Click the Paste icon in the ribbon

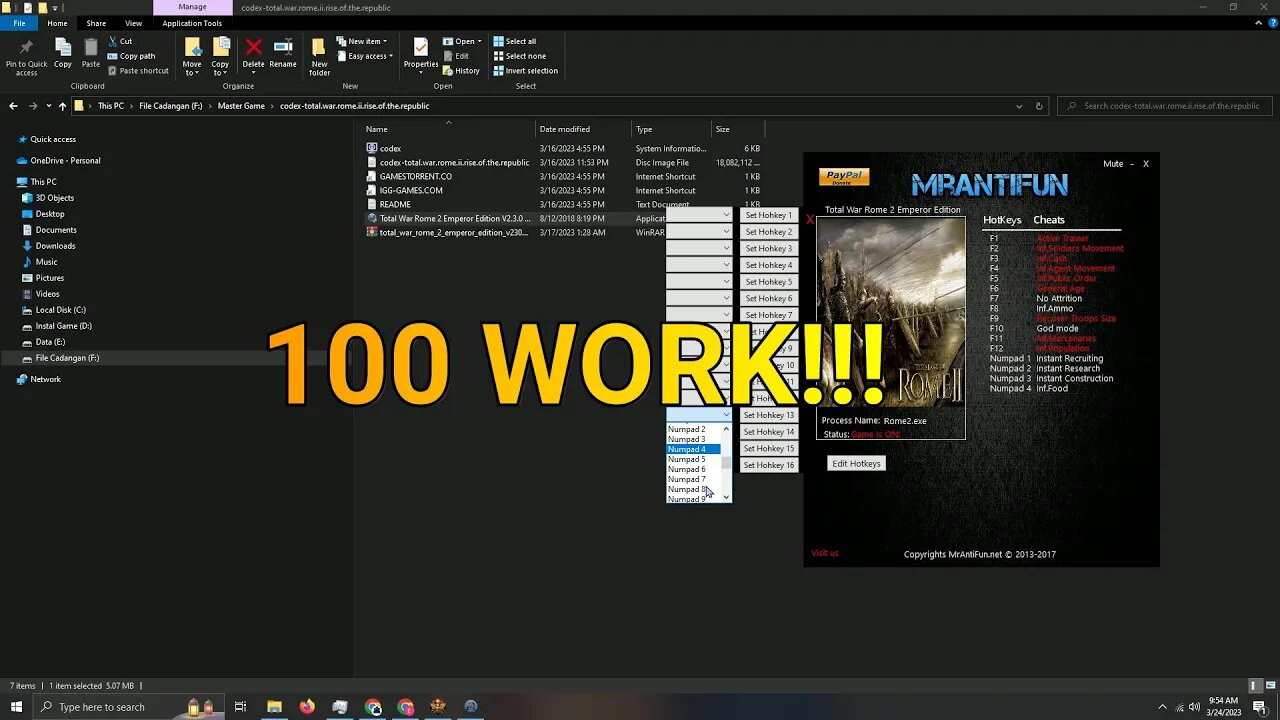(91, 53)
